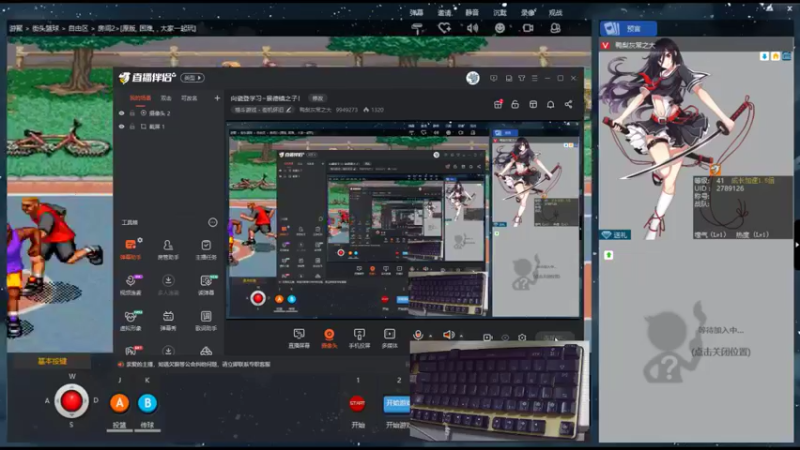This screenshot has width=800, height=450.
Task: Add a 多媒体 multimedia source
Action: pos(389,338)
